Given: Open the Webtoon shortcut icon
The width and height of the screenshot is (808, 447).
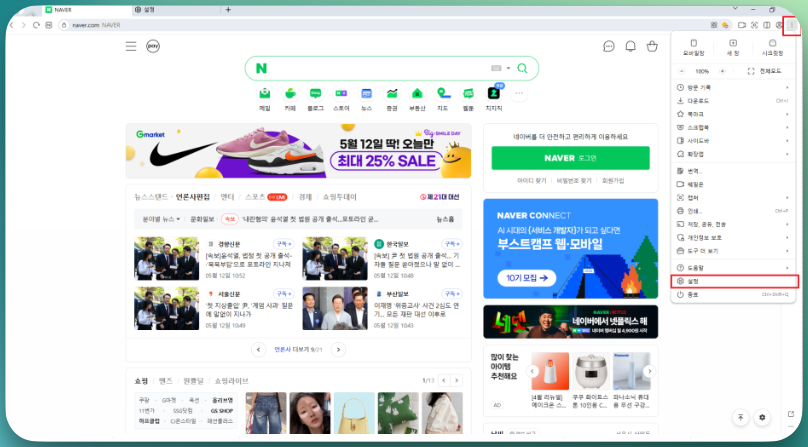Looking at the screenshot, I should click(468, 94).
